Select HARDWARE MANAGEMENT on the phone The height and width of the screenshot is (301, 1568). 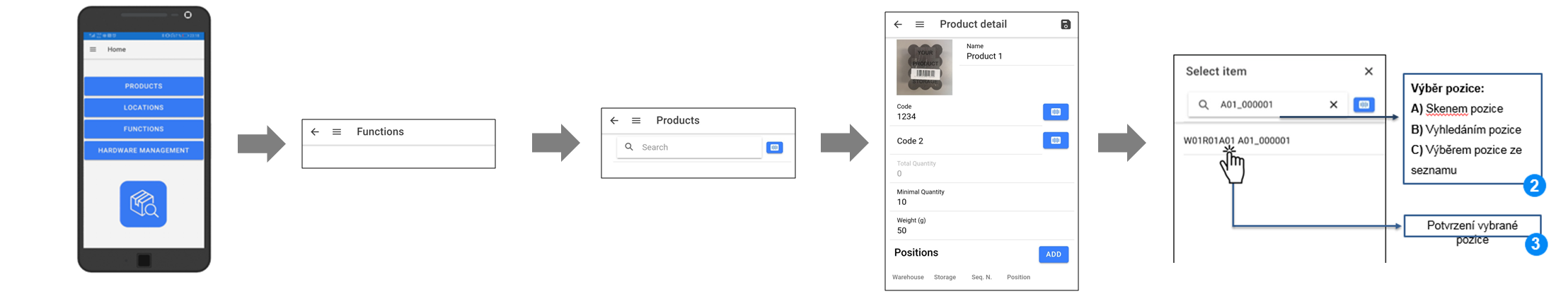click(x=144, y=150)
